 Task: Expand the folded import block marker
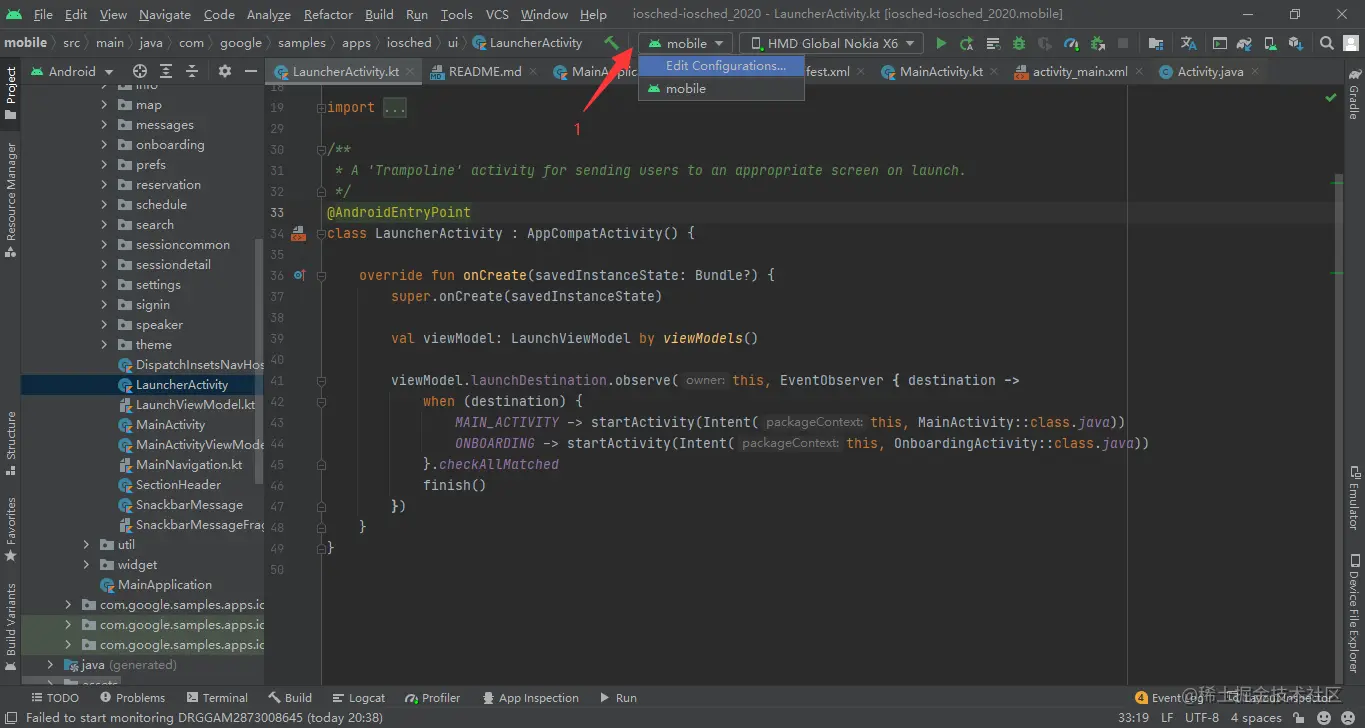(320, 108)
